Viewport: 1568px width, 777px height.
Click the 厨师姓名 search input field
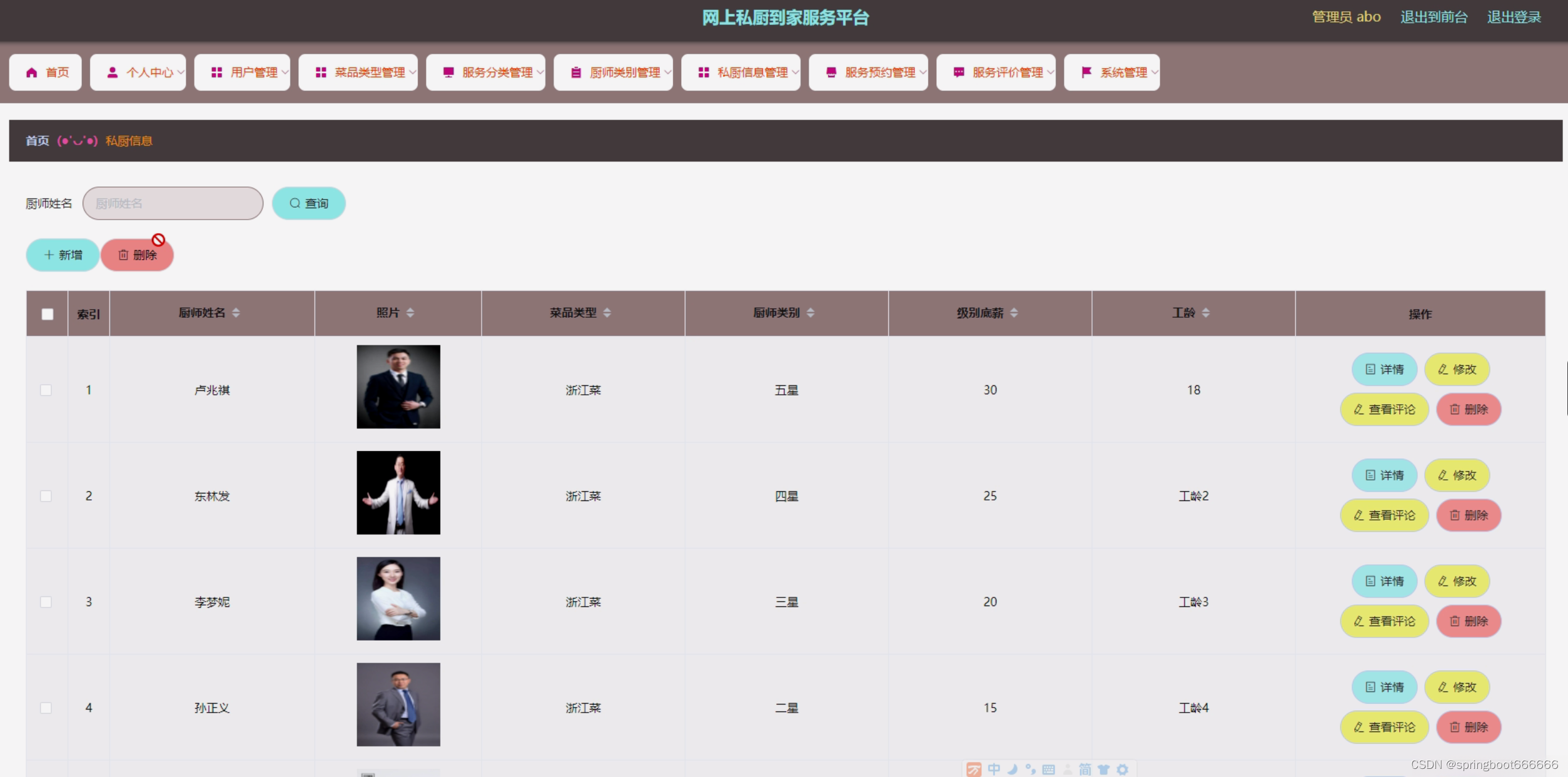tap(173, 203)
